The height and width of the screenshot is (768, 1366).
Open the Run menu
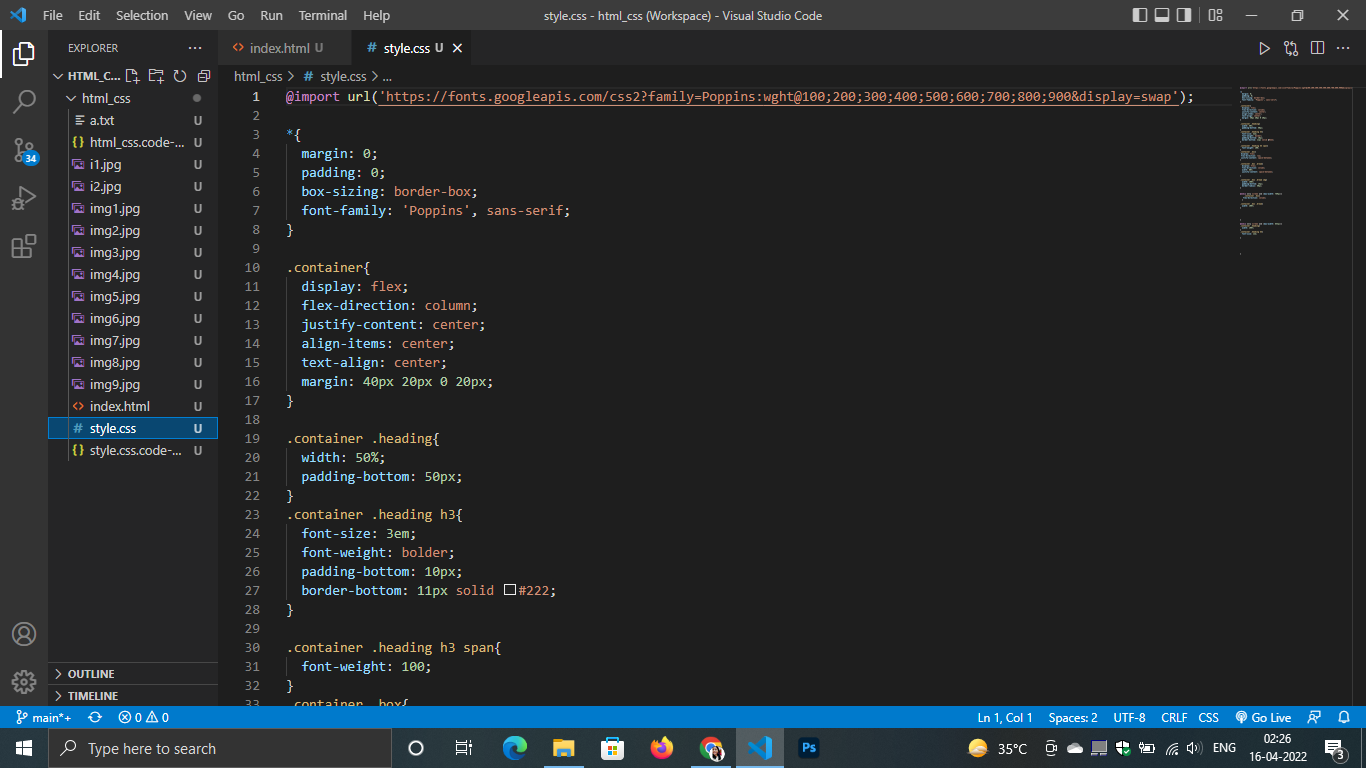[x=271, y=16]
